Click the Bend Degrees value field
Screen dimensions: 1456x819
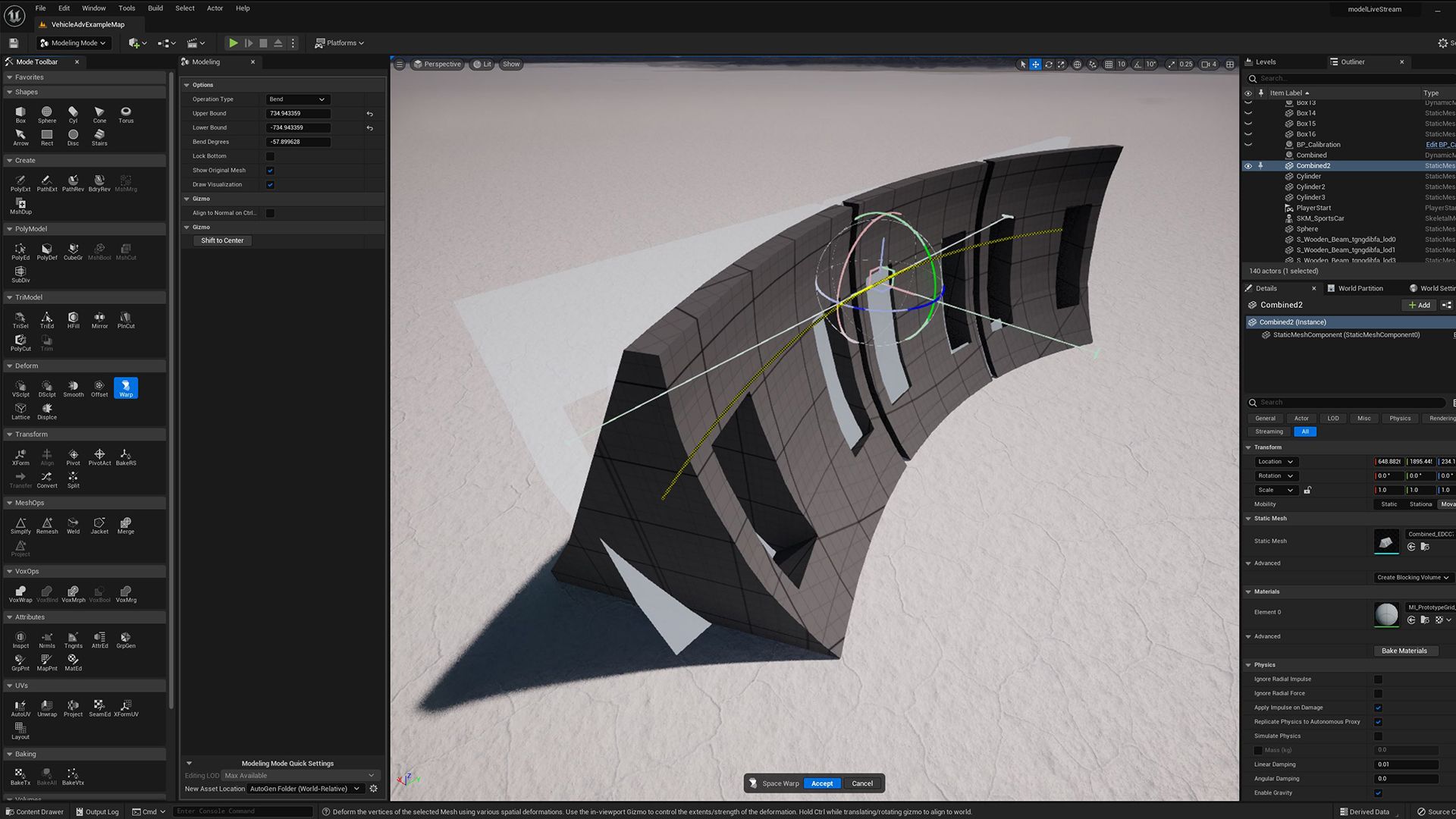297,142
